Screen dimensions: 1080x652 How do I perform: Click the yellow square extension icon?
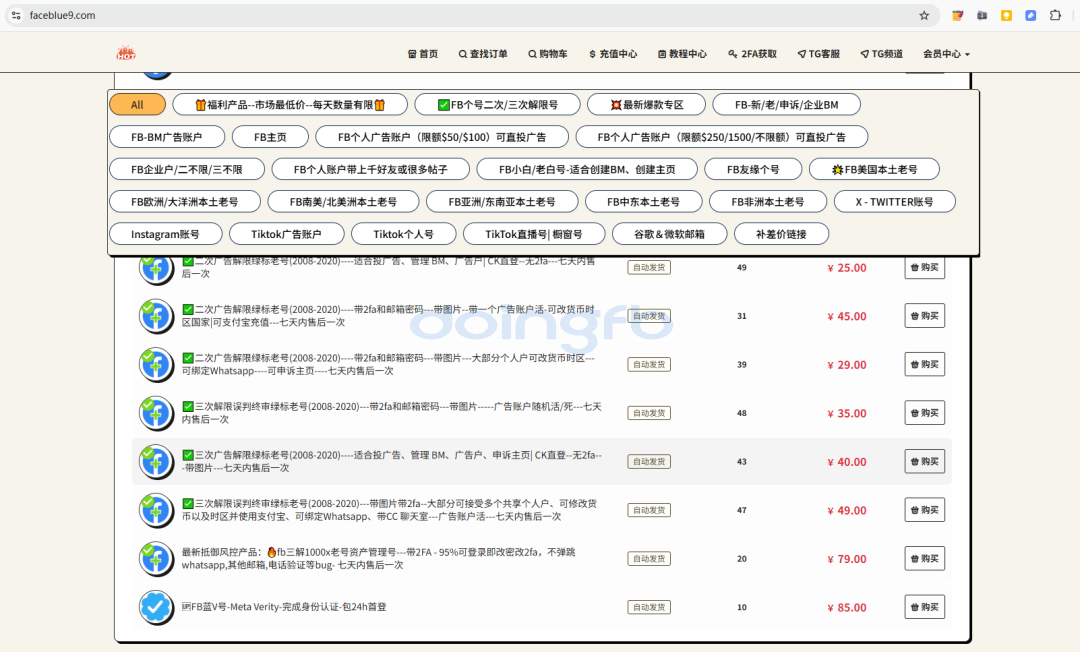tap(1006, 15)
